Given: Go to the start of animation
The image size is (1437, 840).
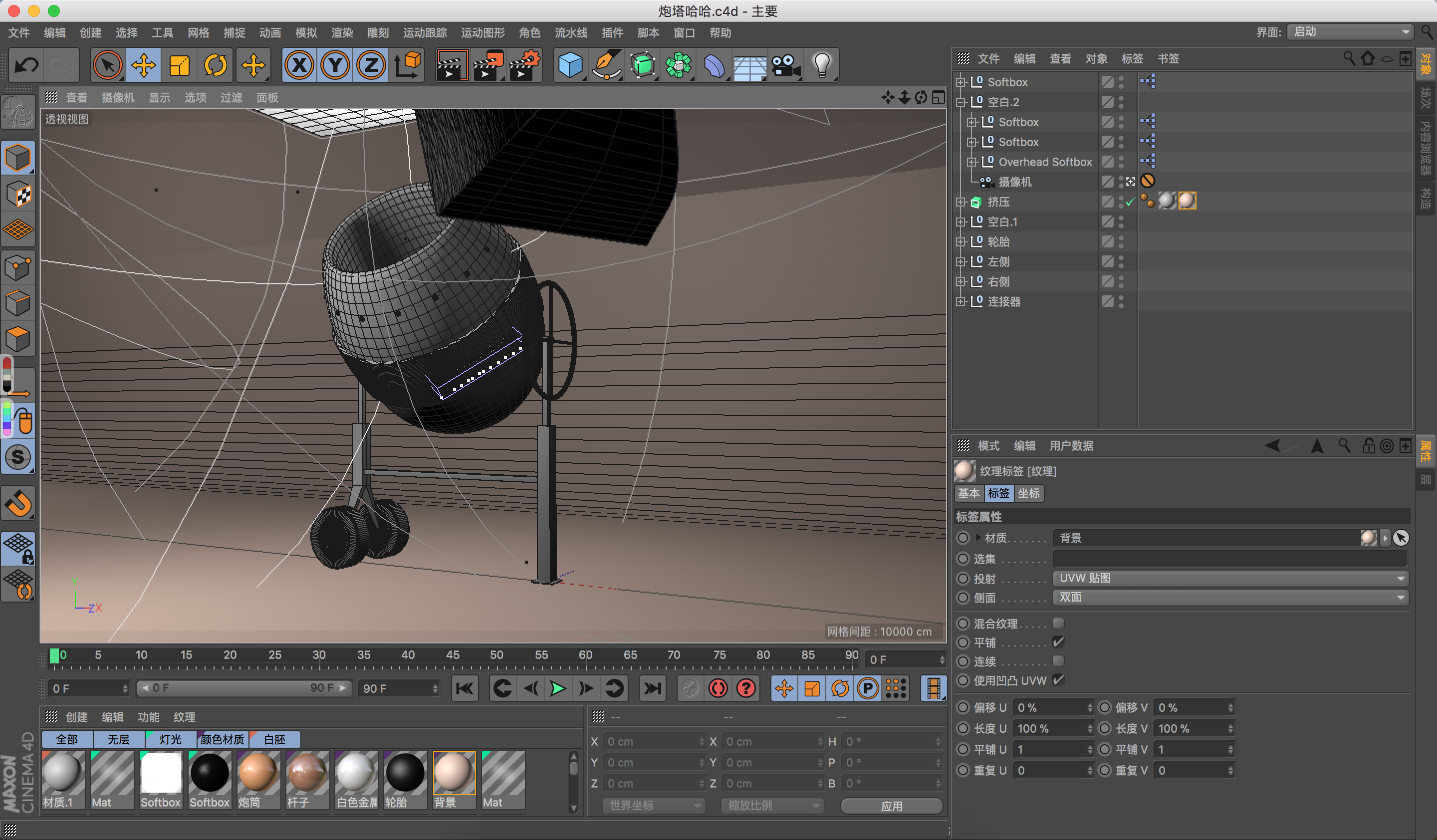Looking at the screenshot, I should (465, 688).
